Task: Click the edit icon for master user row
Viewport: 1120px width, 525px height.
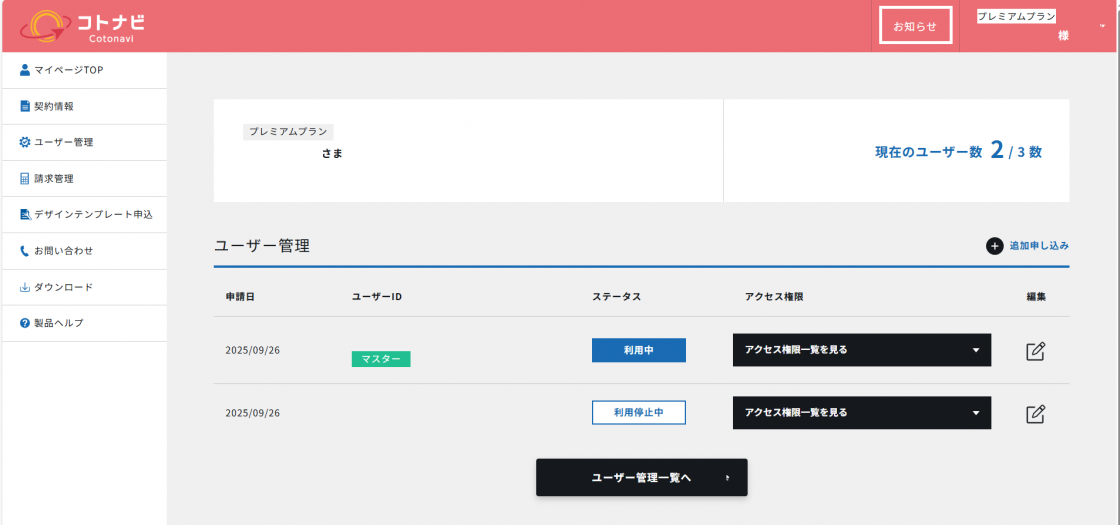Action: coord(1036,351)
